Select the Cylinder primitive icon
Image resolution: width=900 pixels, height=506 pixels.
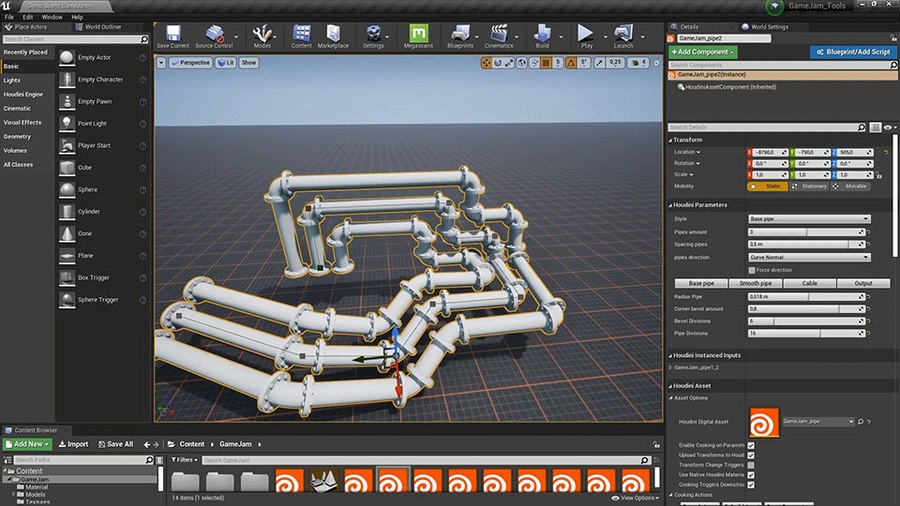pyautogui.click(x=67, y=212)
